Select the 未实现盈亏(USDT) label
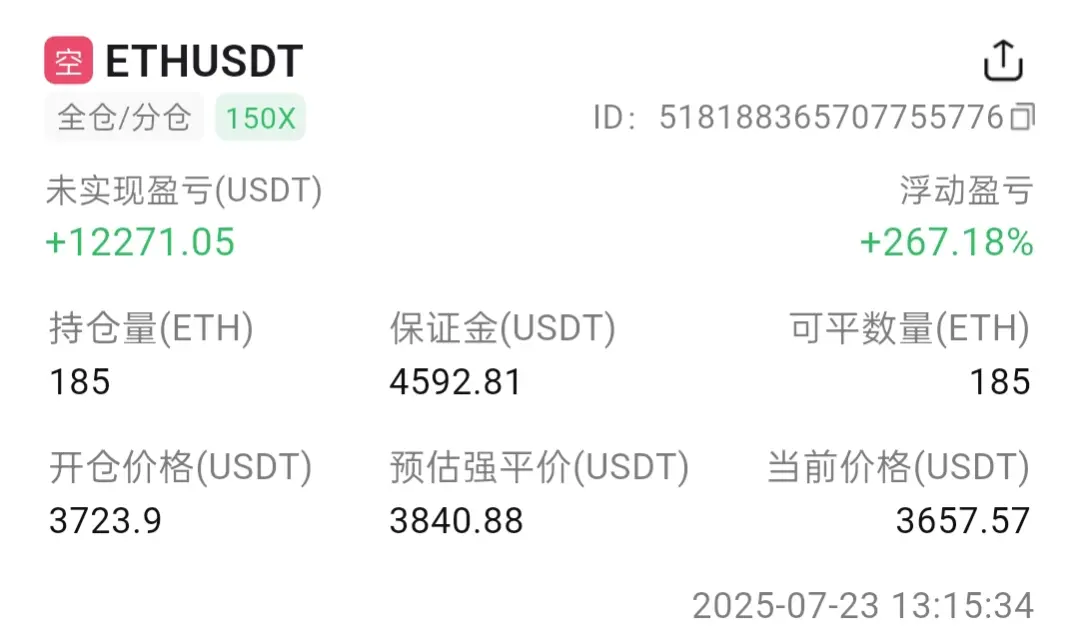The height and width of the screenshot is (637, 1079). click(x=184, y=191)
